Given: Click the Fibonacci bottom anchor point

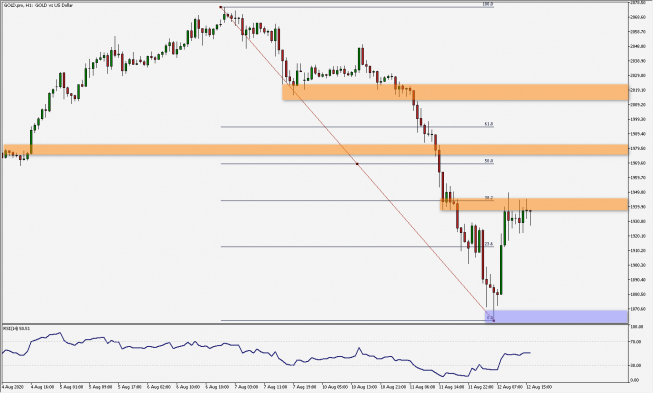Looking at the screenshot, I should click(x=493, y=321).
